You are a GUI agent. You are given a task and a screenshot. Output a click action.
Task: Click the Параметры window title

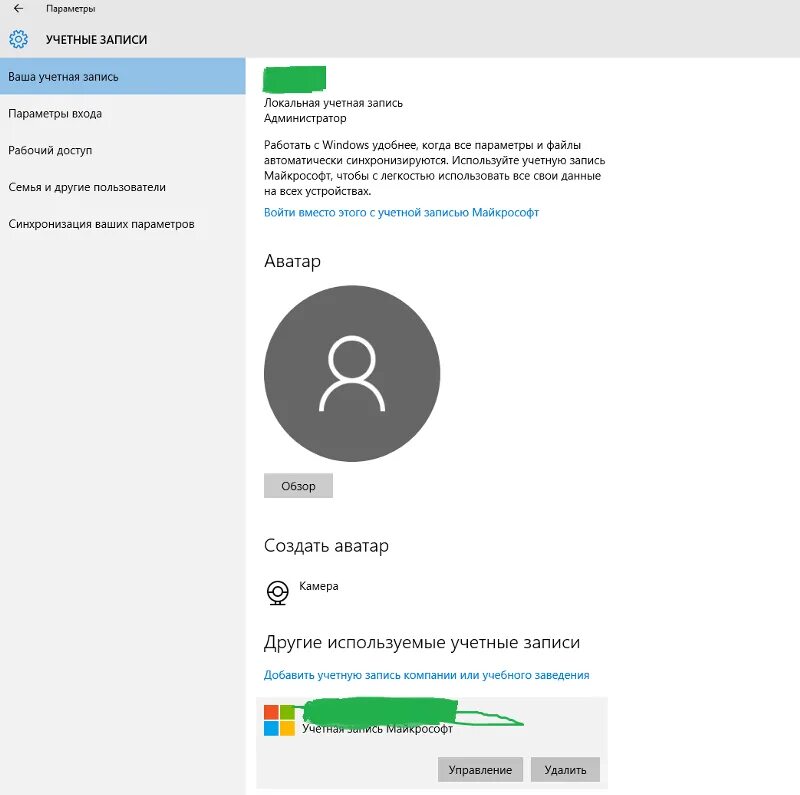[70, 8]
